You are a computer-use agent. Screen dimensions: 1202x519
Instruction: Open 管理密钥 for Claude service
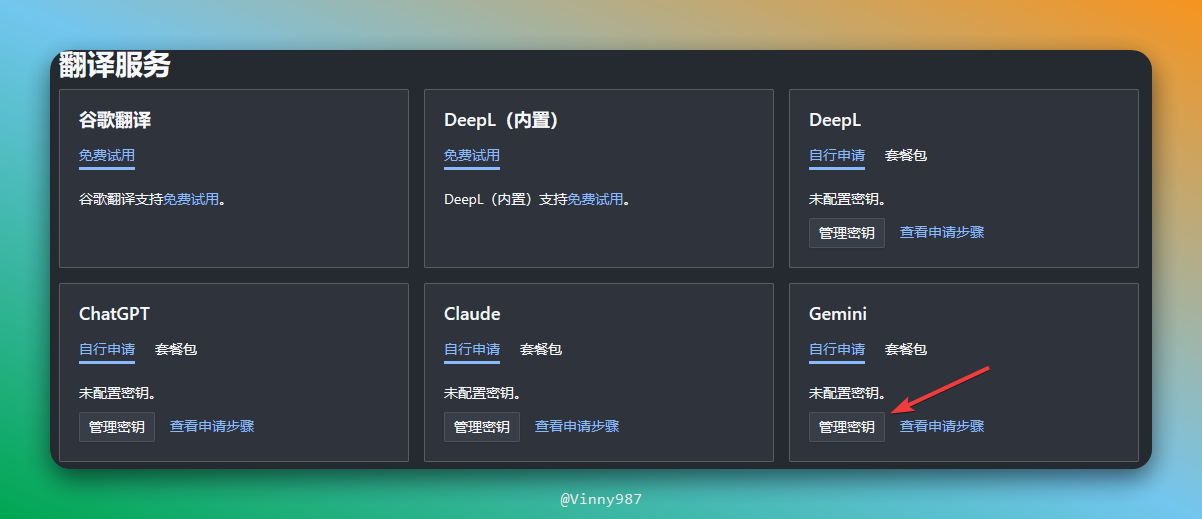[x=481, y=427]
